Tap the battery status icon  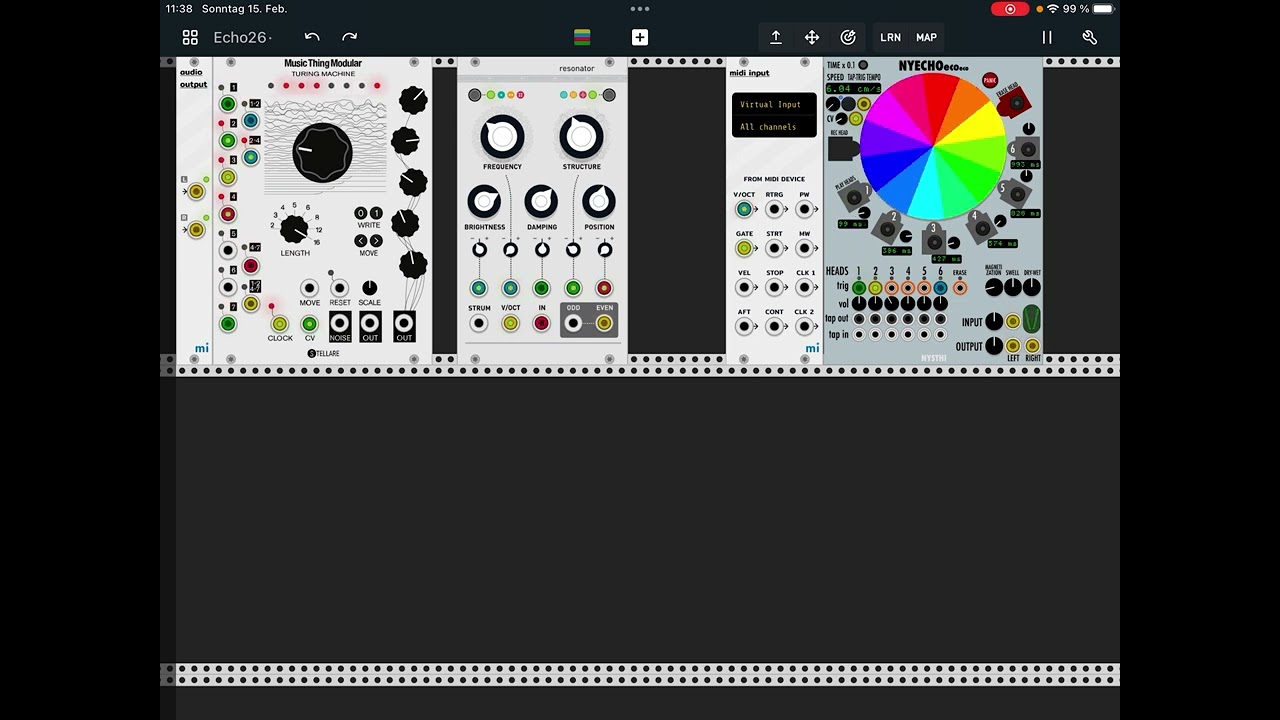tap(1103, 9)
